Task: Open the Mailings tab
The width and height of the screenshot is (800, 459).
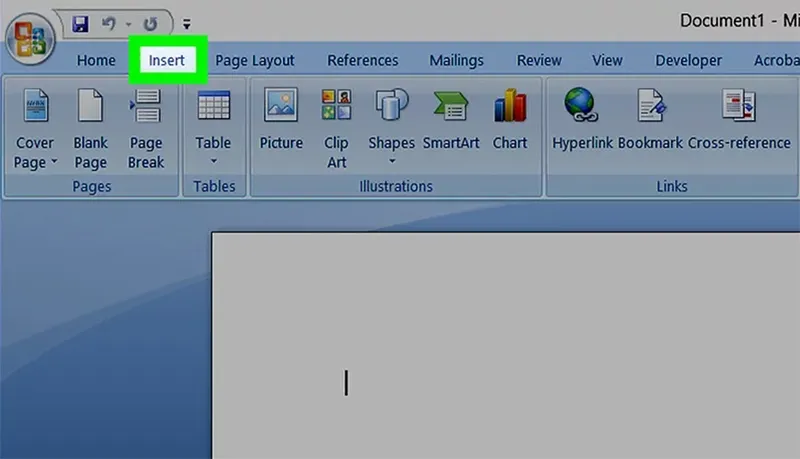Action: coord(456,60)
